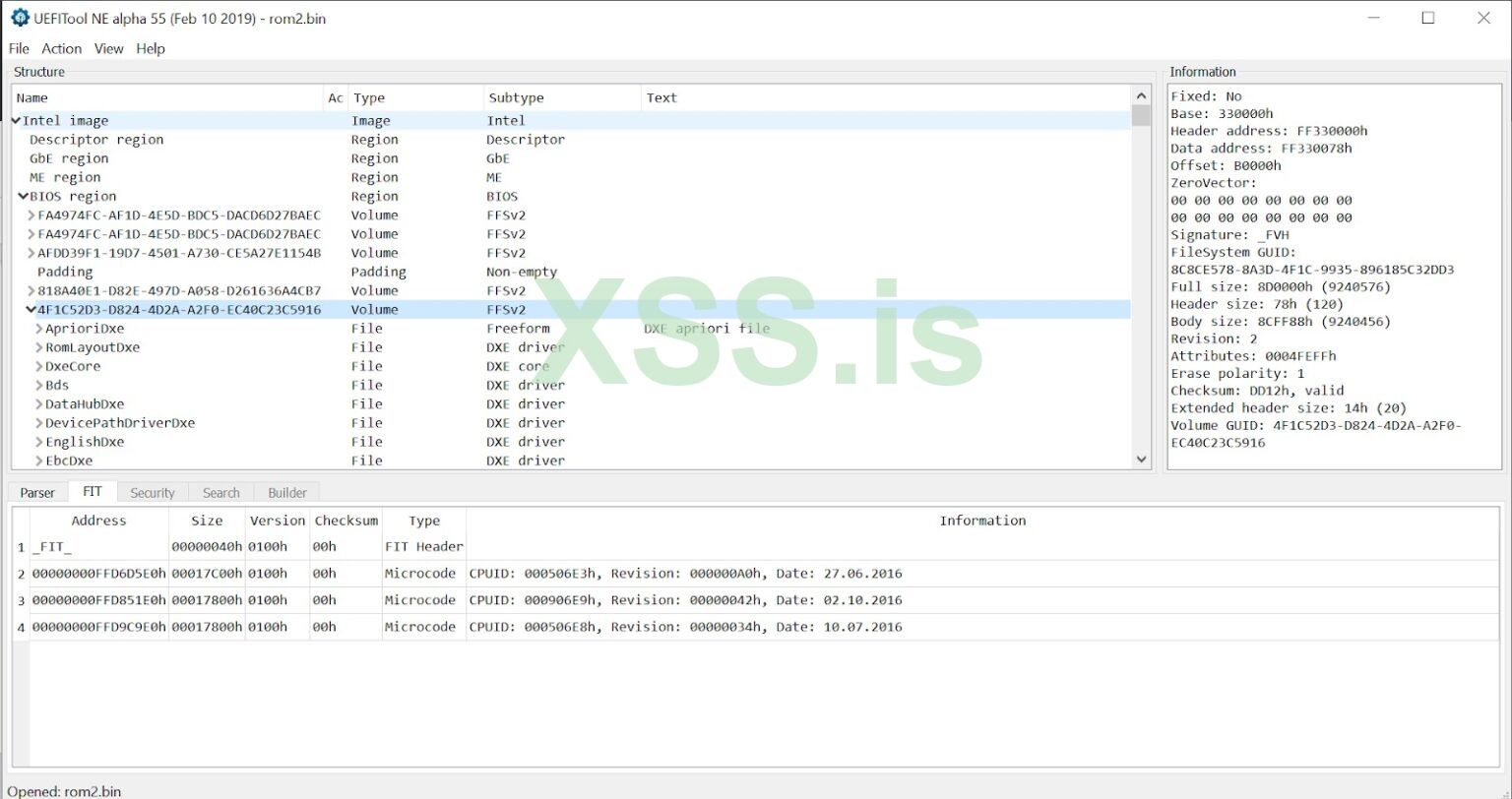The height and width of the screenshot is (799, 1512).
Task: Switch to the Security tab
Action: coord(153,493)
